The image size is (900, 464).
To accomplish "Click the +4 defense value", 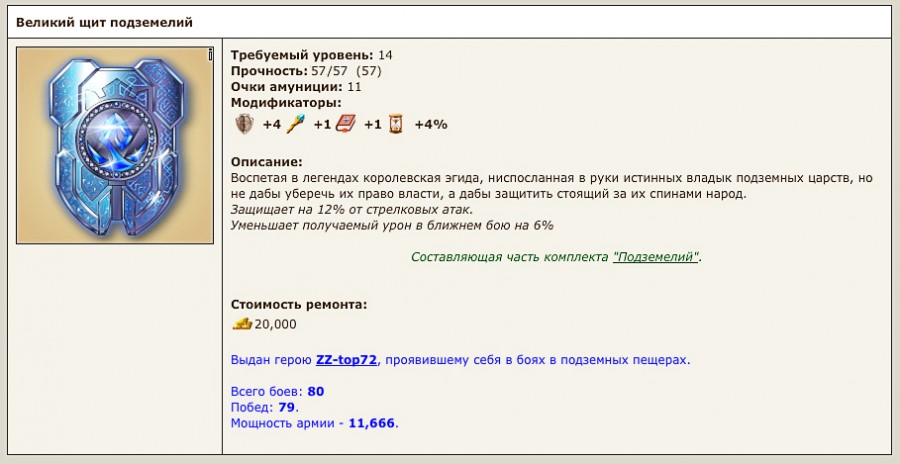I will click(x=271, y=125).
